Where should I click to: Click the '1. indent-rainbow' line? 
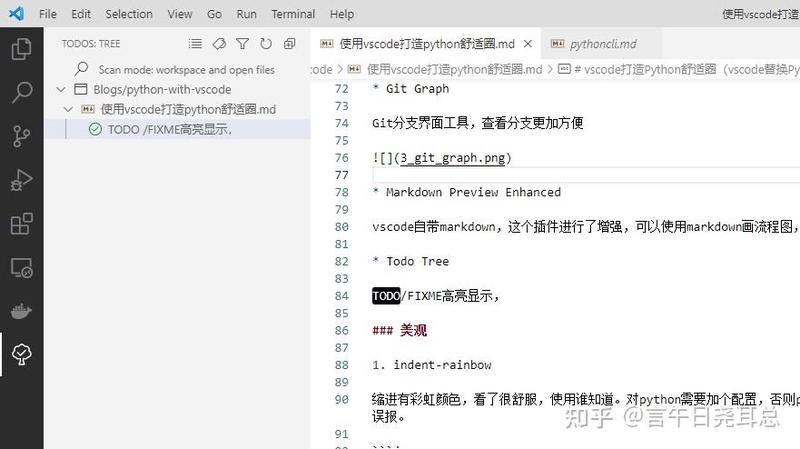coord(432,365)
